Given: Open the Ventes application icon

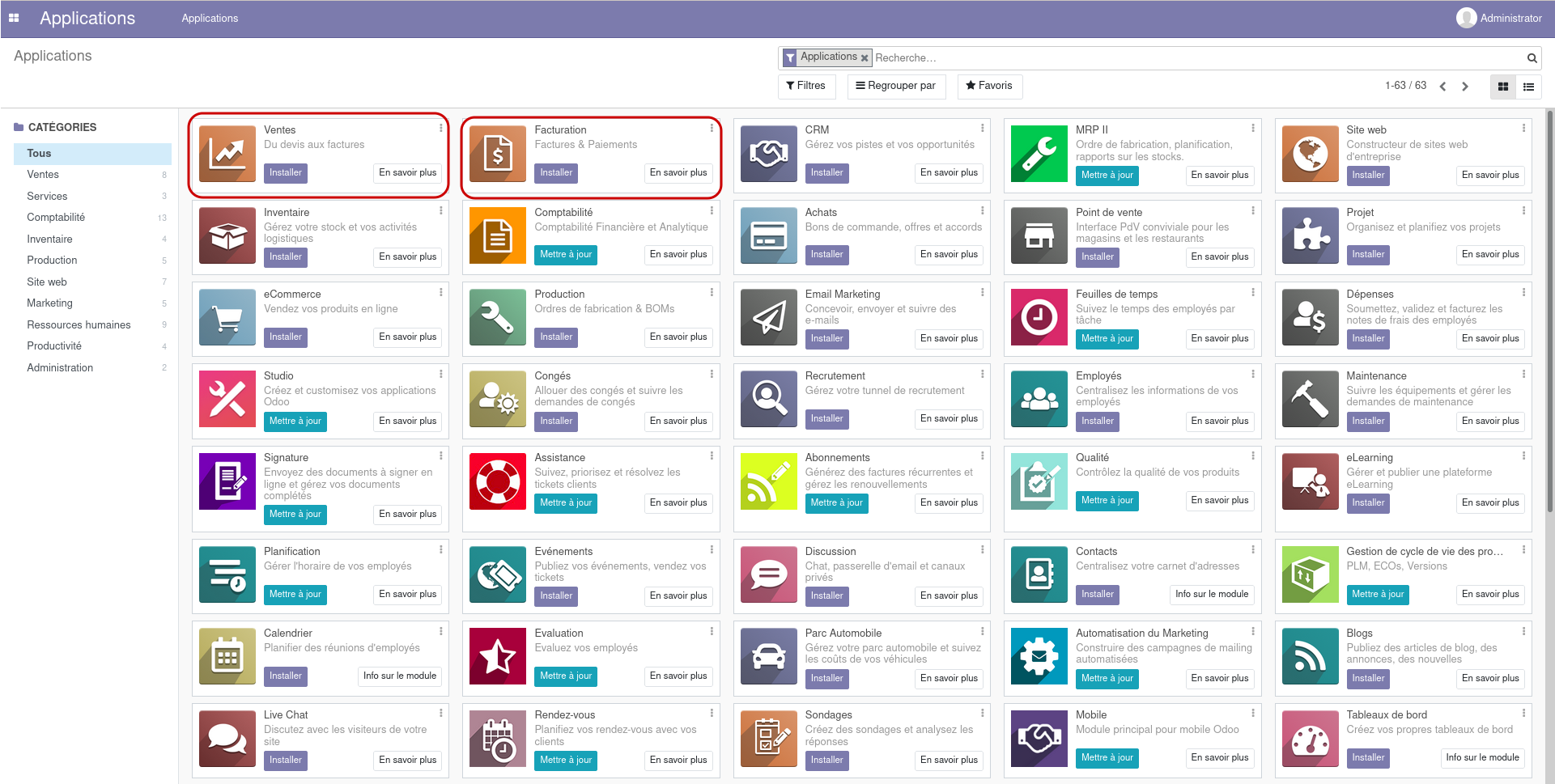Looking at the screenshot, I should point(227,154).
